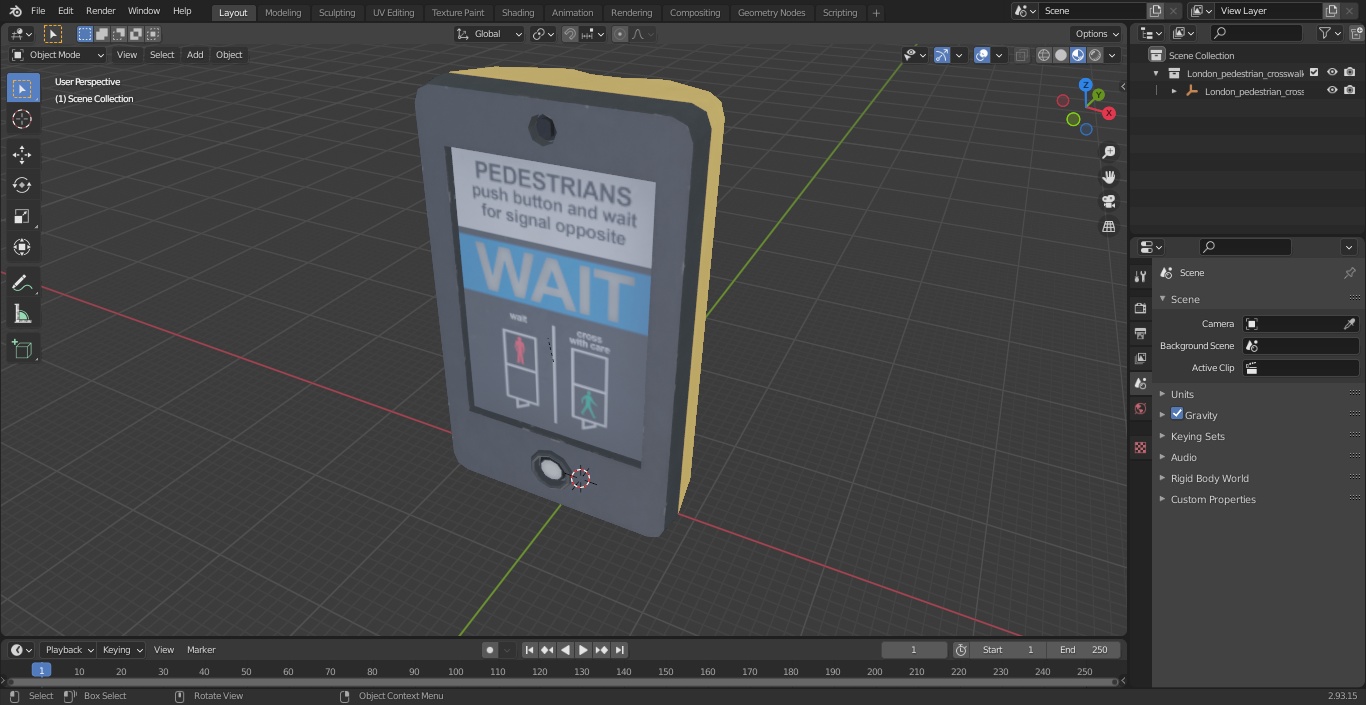Click the eyedropper next to the Camera field
Screen dimensions: 1366x705
click(1349, 324)
